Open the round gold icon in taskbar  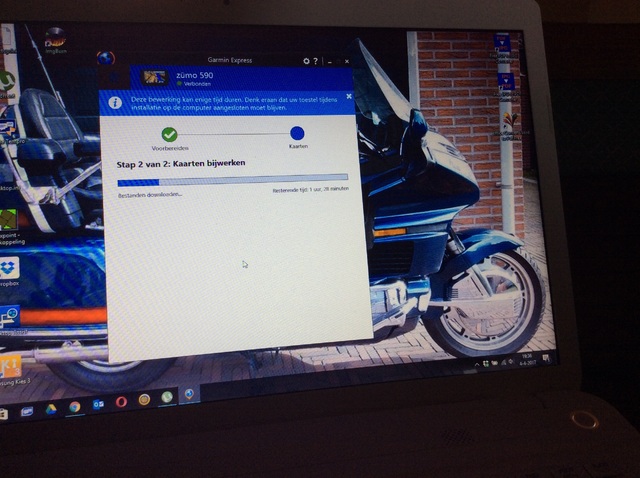point(144,399)
